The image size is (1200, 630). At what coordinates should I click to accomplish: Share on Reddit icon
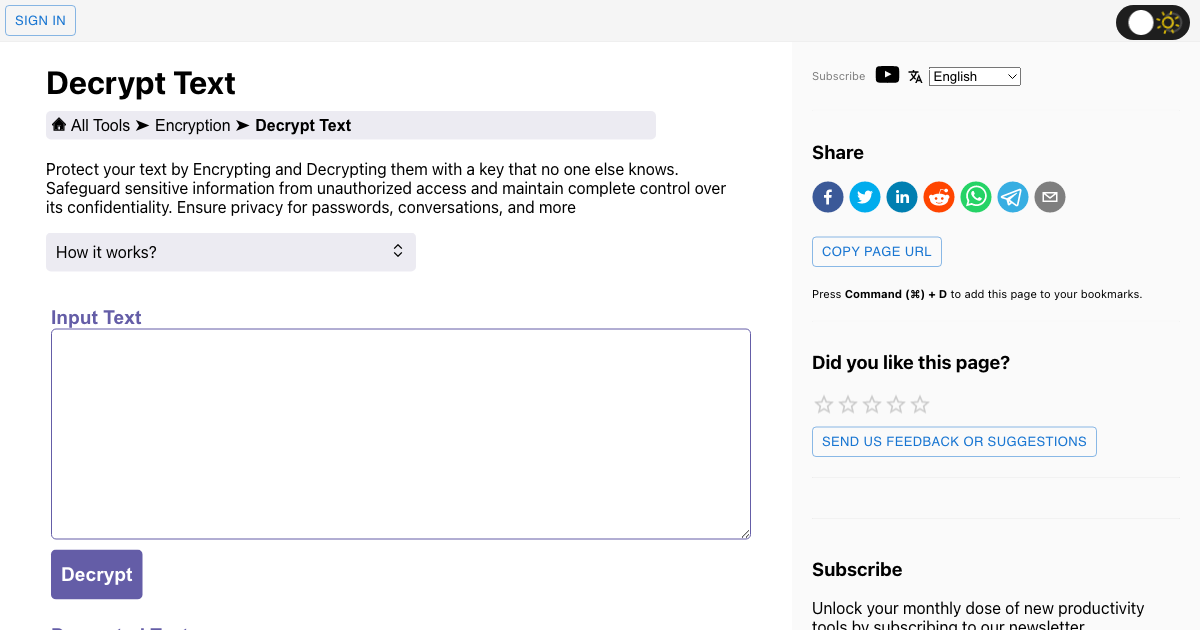(939, 197)
